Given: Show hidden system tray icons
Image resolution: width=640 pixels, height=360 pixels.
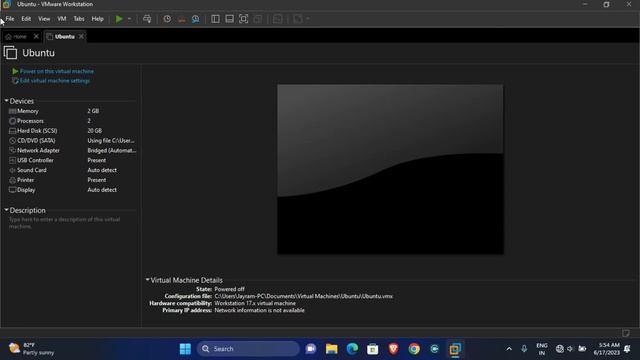Looking at the screenshot, I should point(509,349).
